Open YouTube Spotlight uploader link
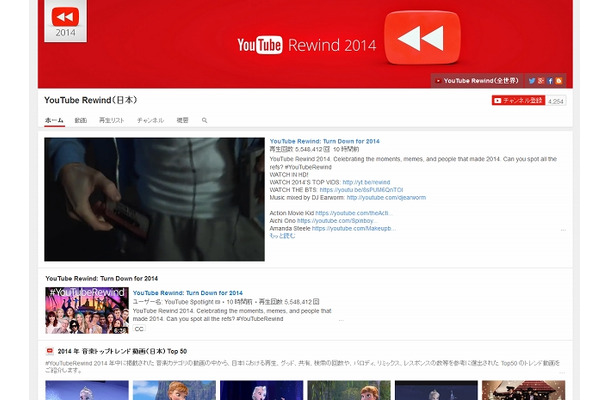610x400 pixels. click(x=190, y=302)
